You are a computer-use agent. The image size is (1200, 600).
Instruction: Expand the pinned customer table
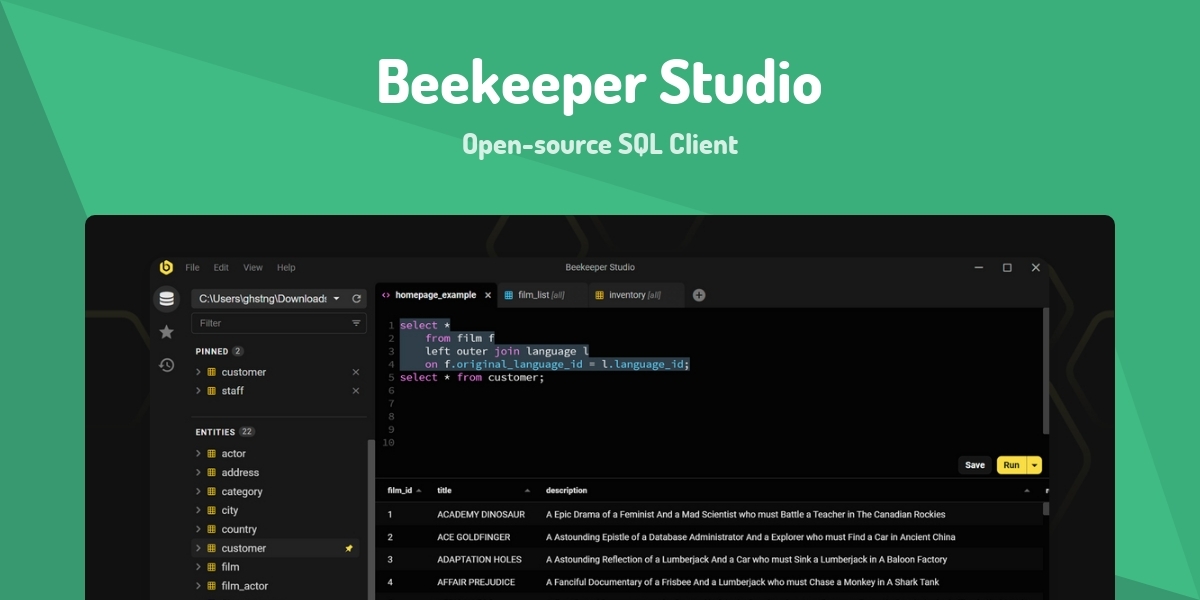coord(198,372)
